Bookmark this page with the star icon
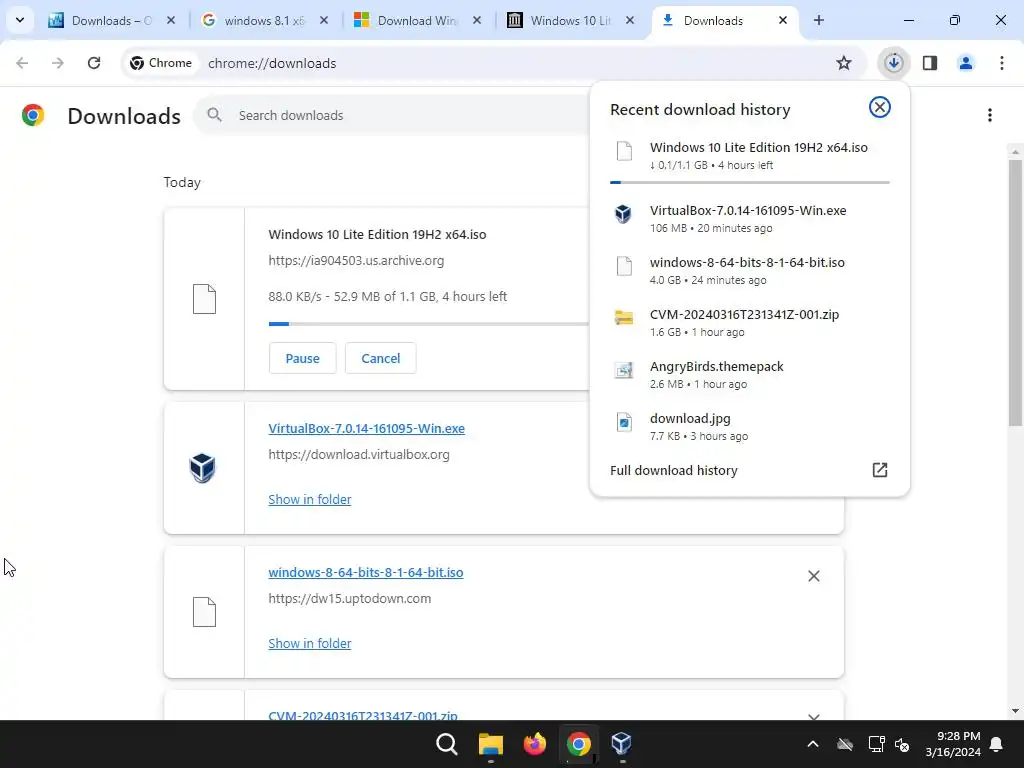This screenshot has height=768, width=1024. click(844, 63)
